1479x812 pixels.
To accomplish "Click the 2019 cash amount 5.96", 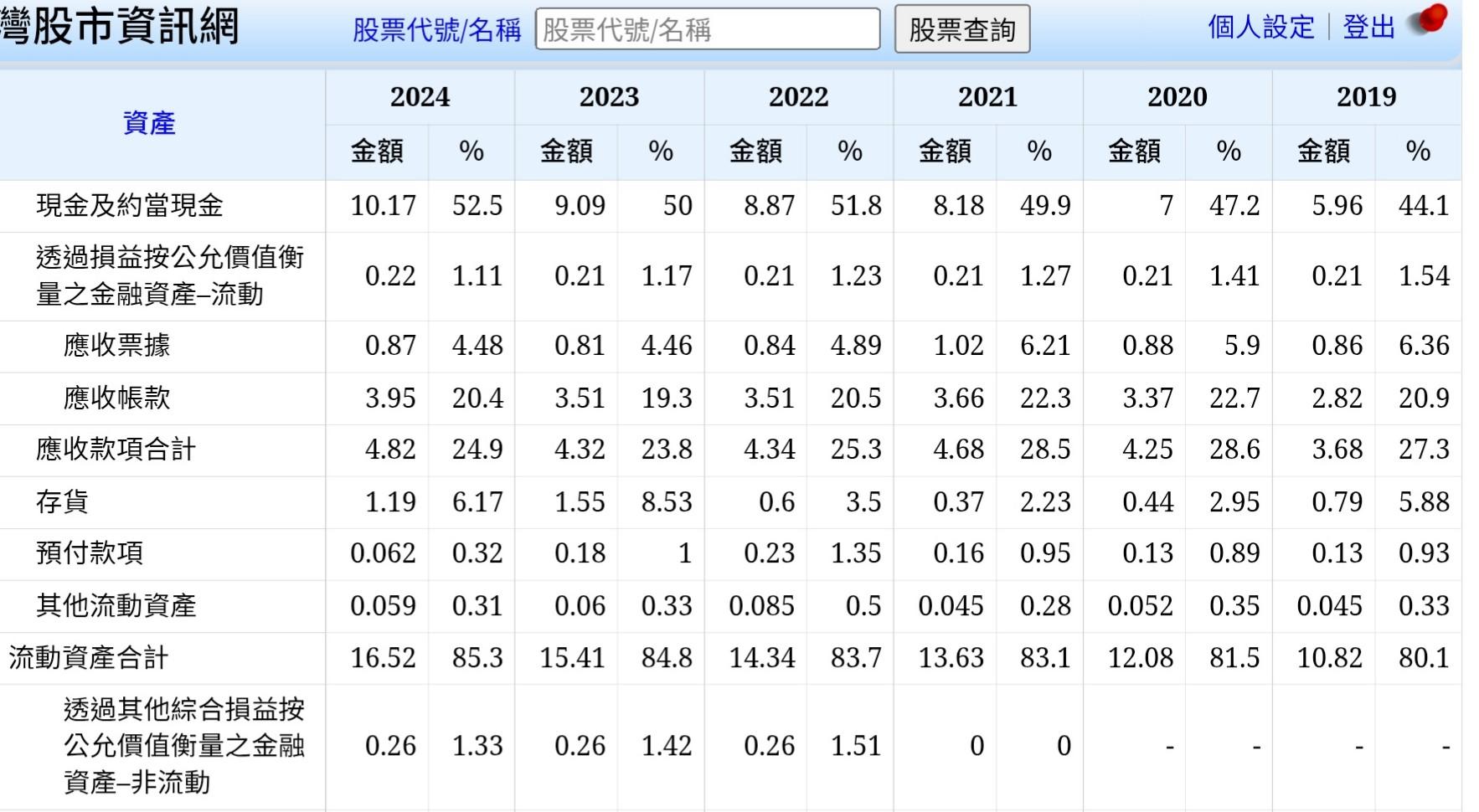I will click(x=1337, y=206).
